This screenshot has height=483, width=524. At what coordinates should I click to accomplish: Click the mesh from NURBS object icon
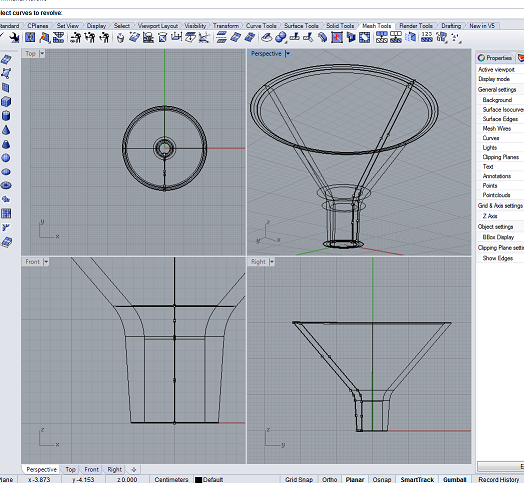[x=6, y=59]
